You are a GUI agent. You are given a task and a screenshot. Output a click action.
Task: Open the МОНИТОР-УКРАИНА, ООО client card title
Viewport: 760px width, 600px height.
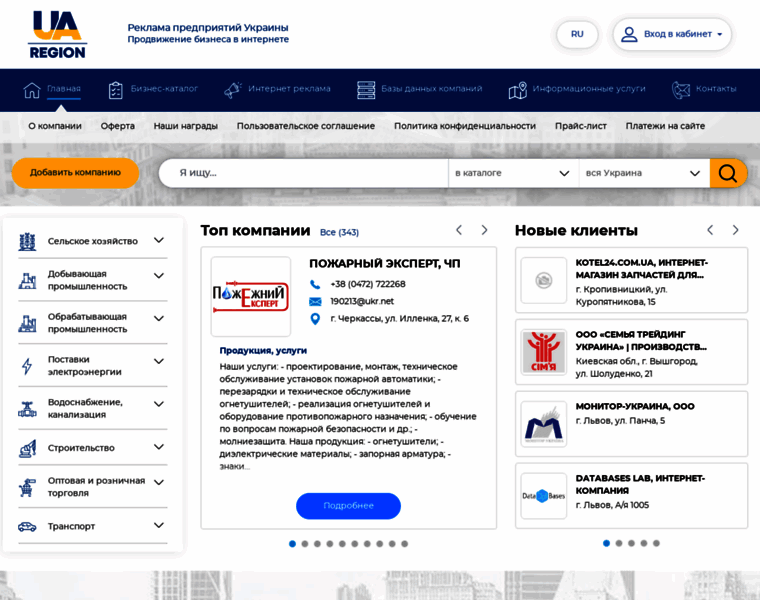tap(635, 406)
